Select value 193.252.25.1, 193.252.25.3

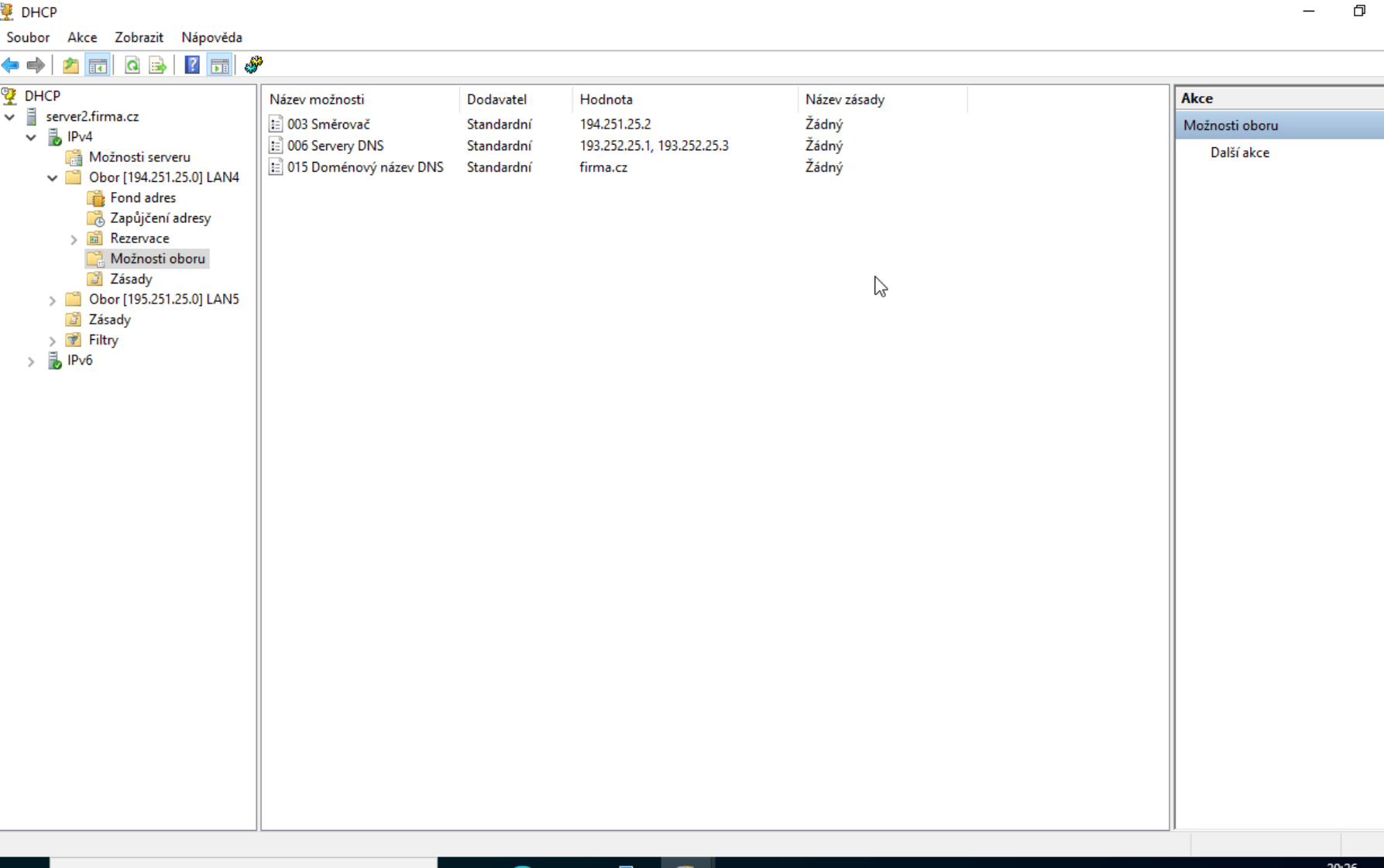(654, 146)
